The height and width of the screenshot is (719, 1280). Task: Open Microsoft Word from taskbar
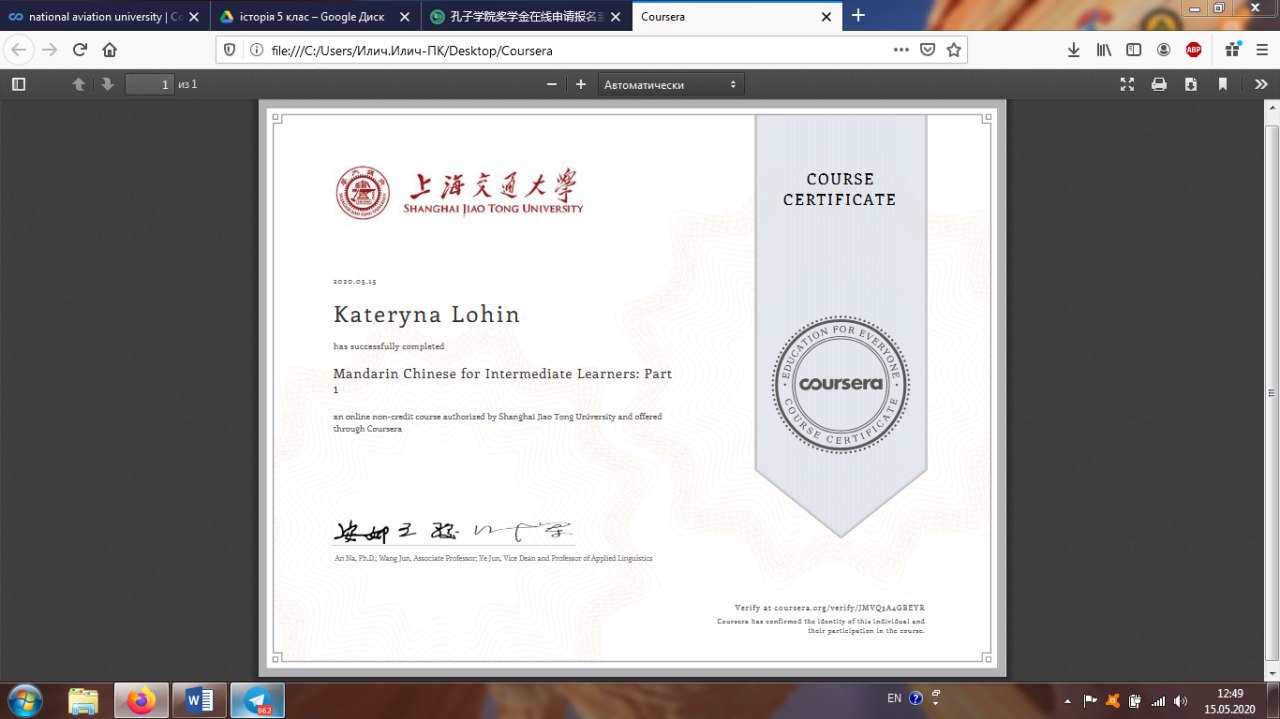click(199, 700)
